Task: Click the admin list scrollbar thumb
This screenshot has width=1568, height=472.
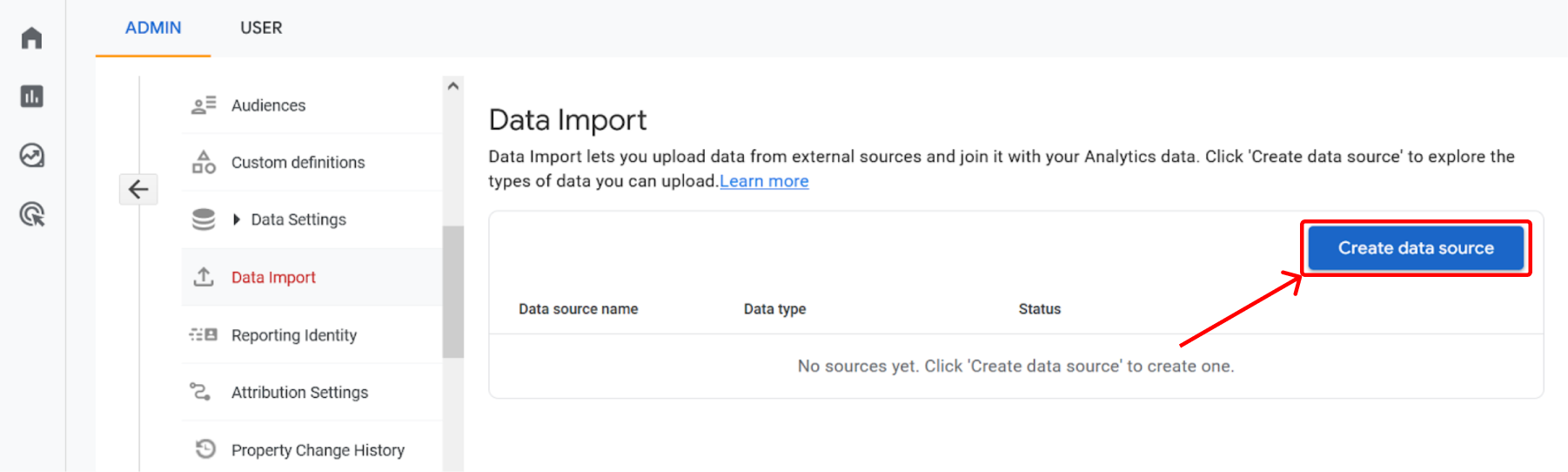Action: (452, 292)
